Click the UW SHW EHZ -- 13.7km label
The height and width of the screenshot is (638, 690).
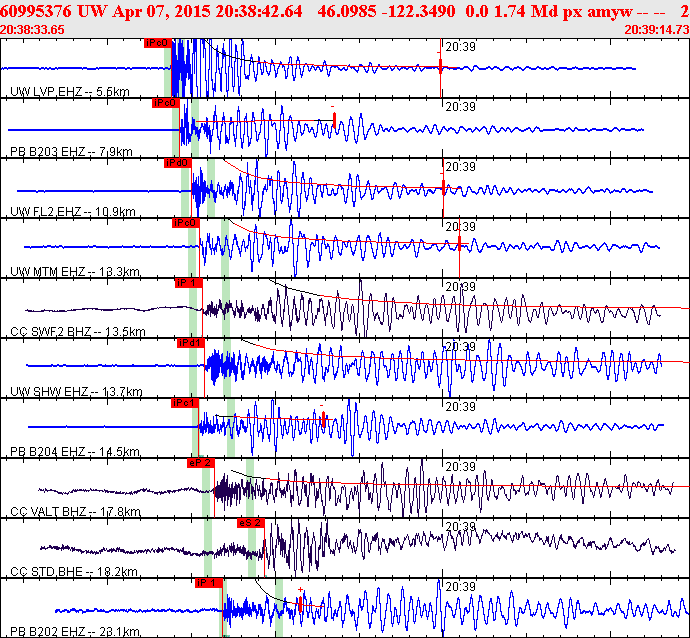76,392
